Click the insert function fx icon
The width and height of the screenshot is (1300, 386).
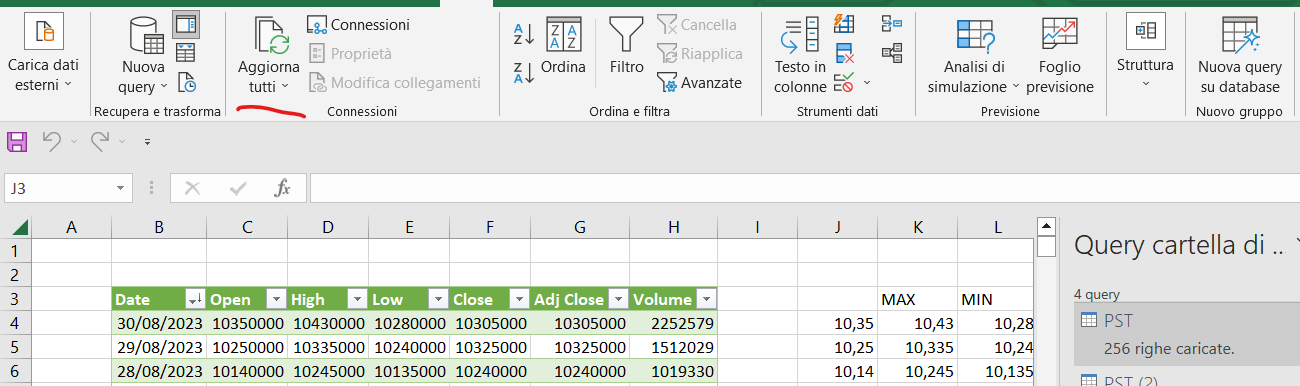(283, 188)
